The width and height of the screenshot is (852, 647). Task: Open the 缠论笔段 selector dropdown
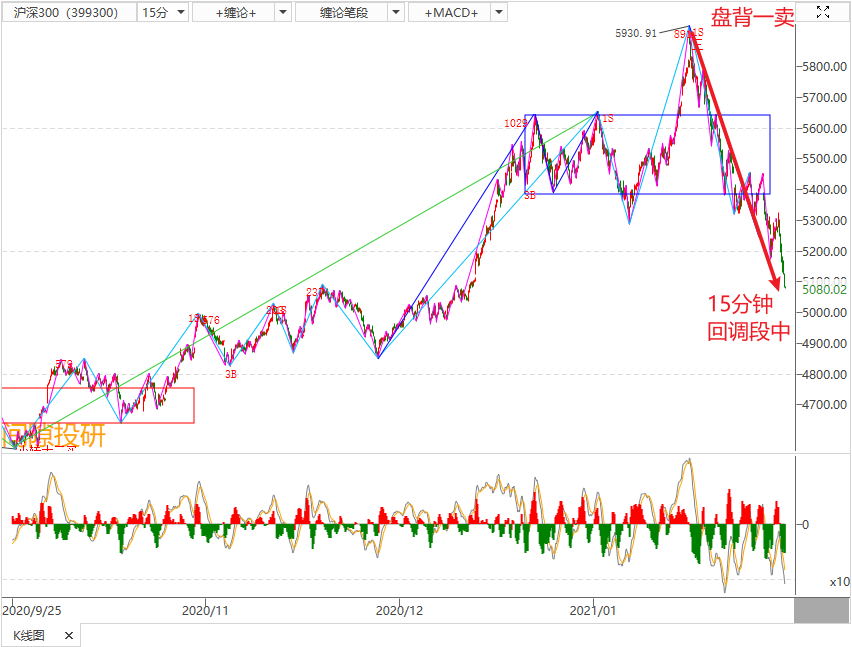[x=395, y=13]
